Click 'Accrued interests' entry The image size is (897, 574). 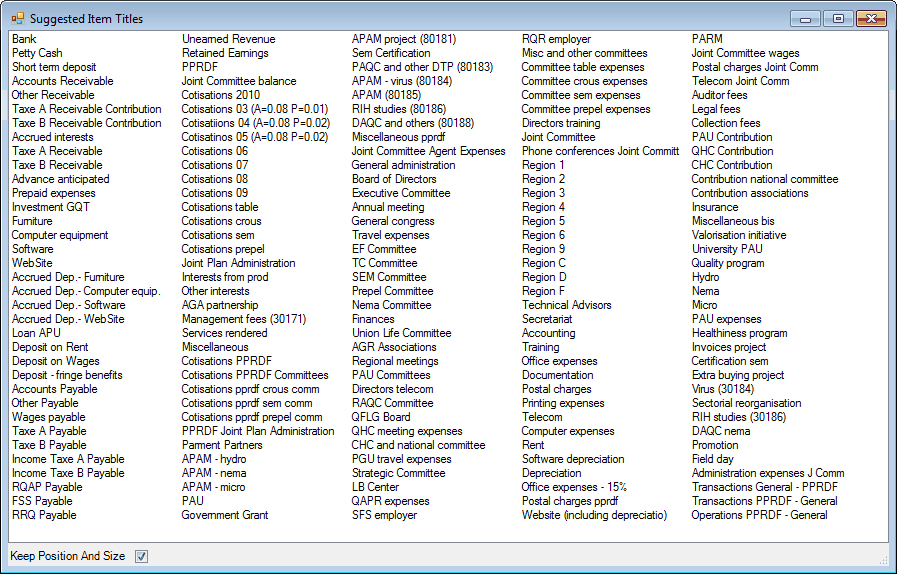pyautogui.click(x=53, y=137)
